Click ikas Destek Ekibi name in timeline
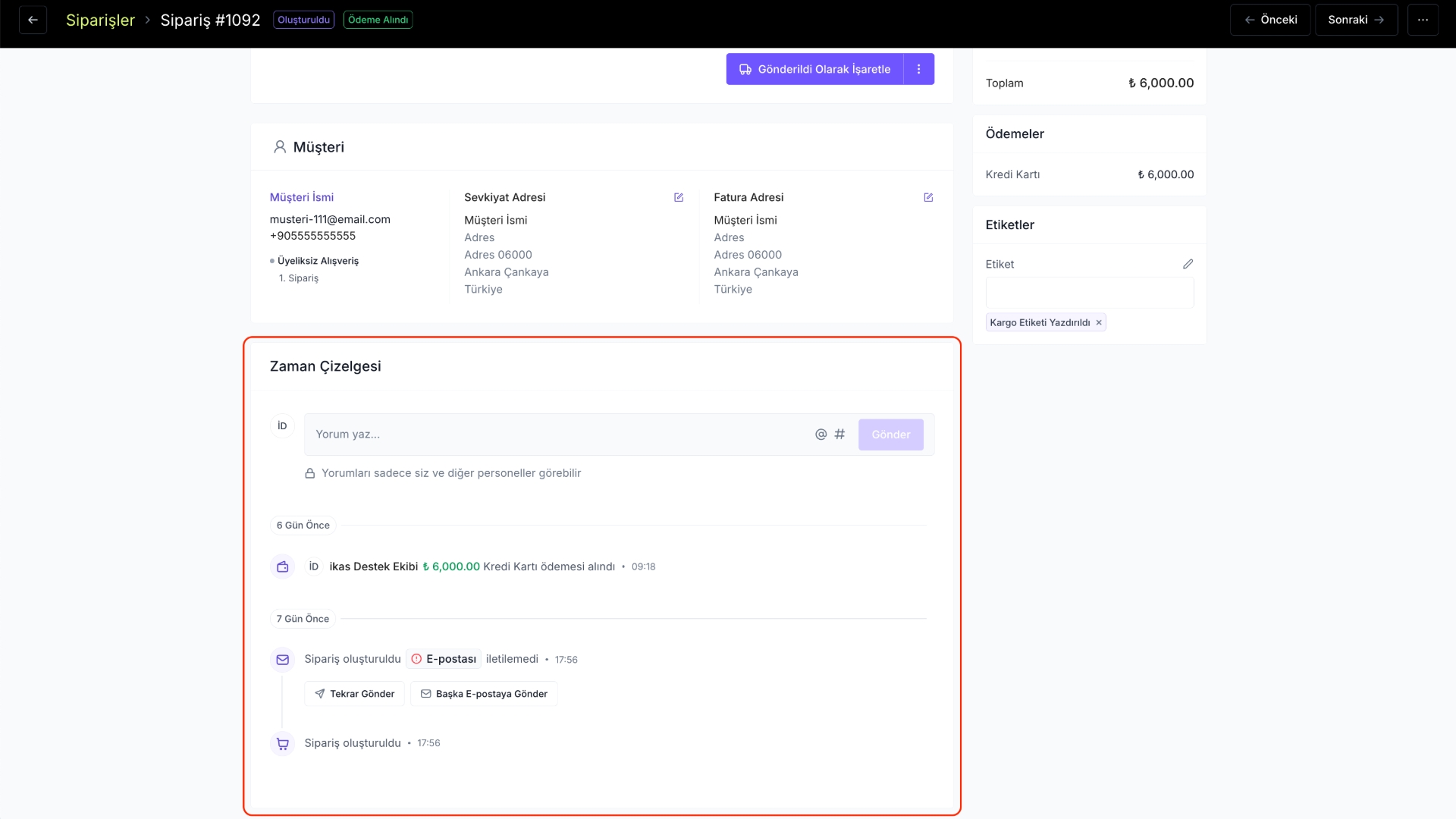 374,566
